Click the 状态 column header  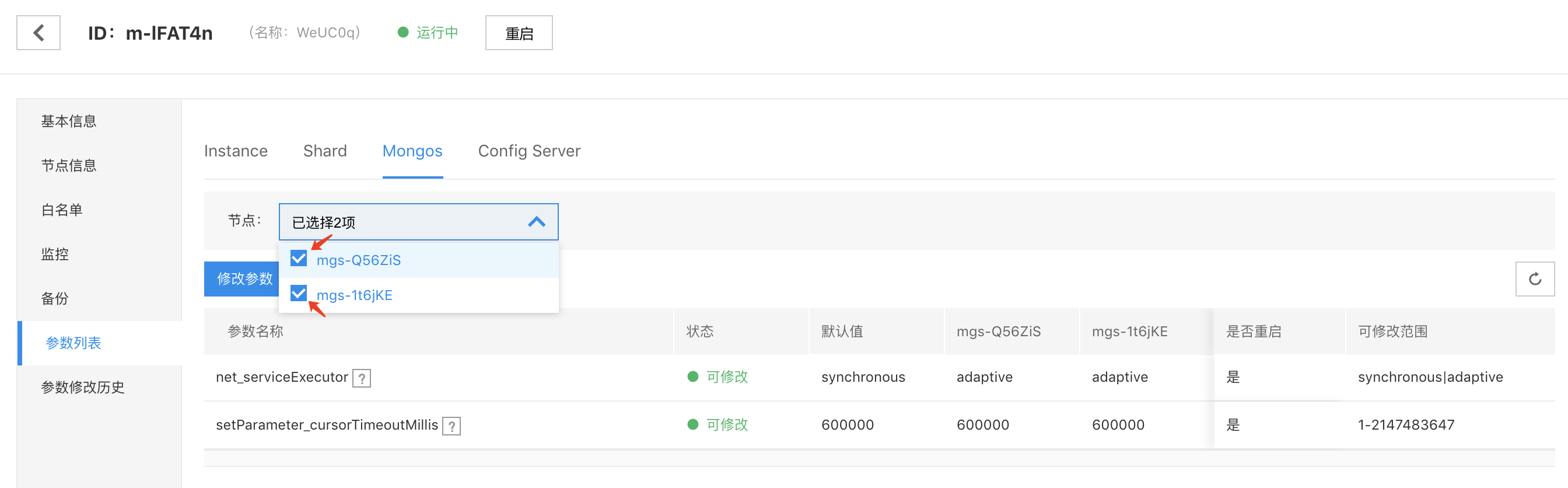pyautogui.click(x=700, y=332)
